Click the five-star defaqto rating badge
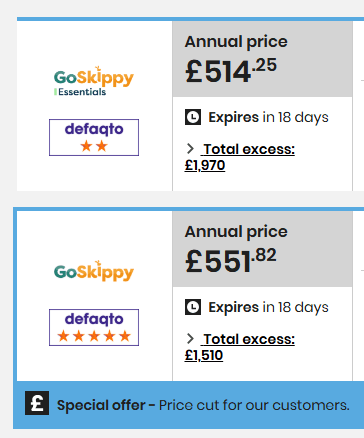 click(94, 327)
